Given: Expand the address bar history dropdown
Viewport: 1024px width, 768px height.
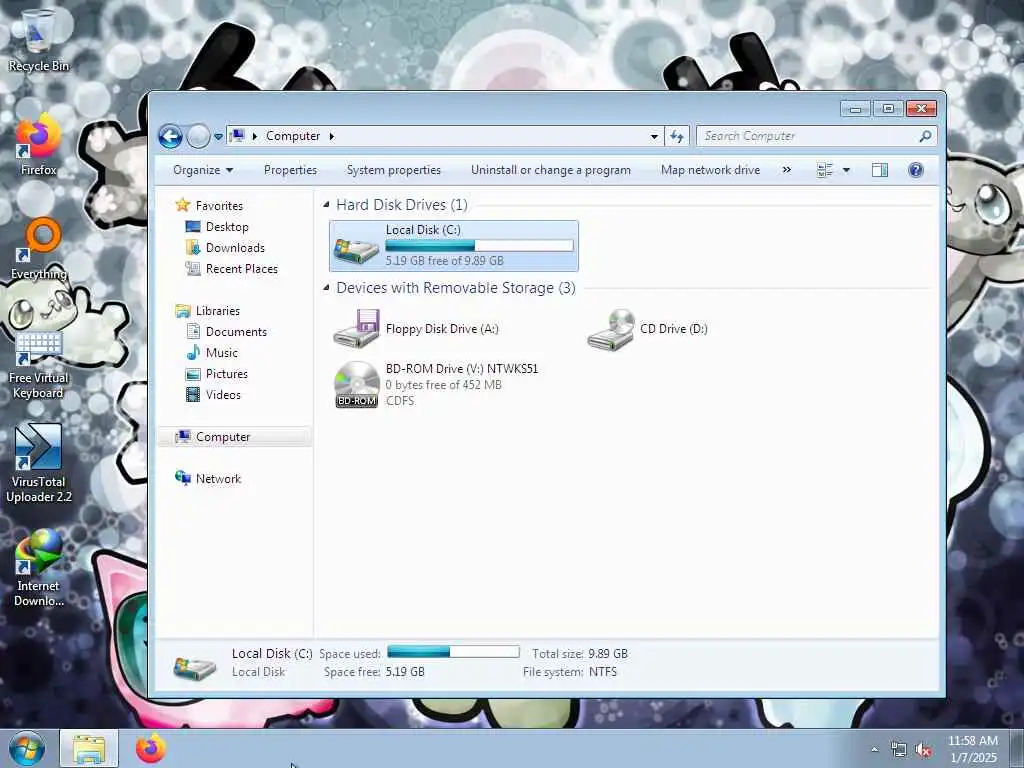Looking at the screenshot, I should pos(654,136).
